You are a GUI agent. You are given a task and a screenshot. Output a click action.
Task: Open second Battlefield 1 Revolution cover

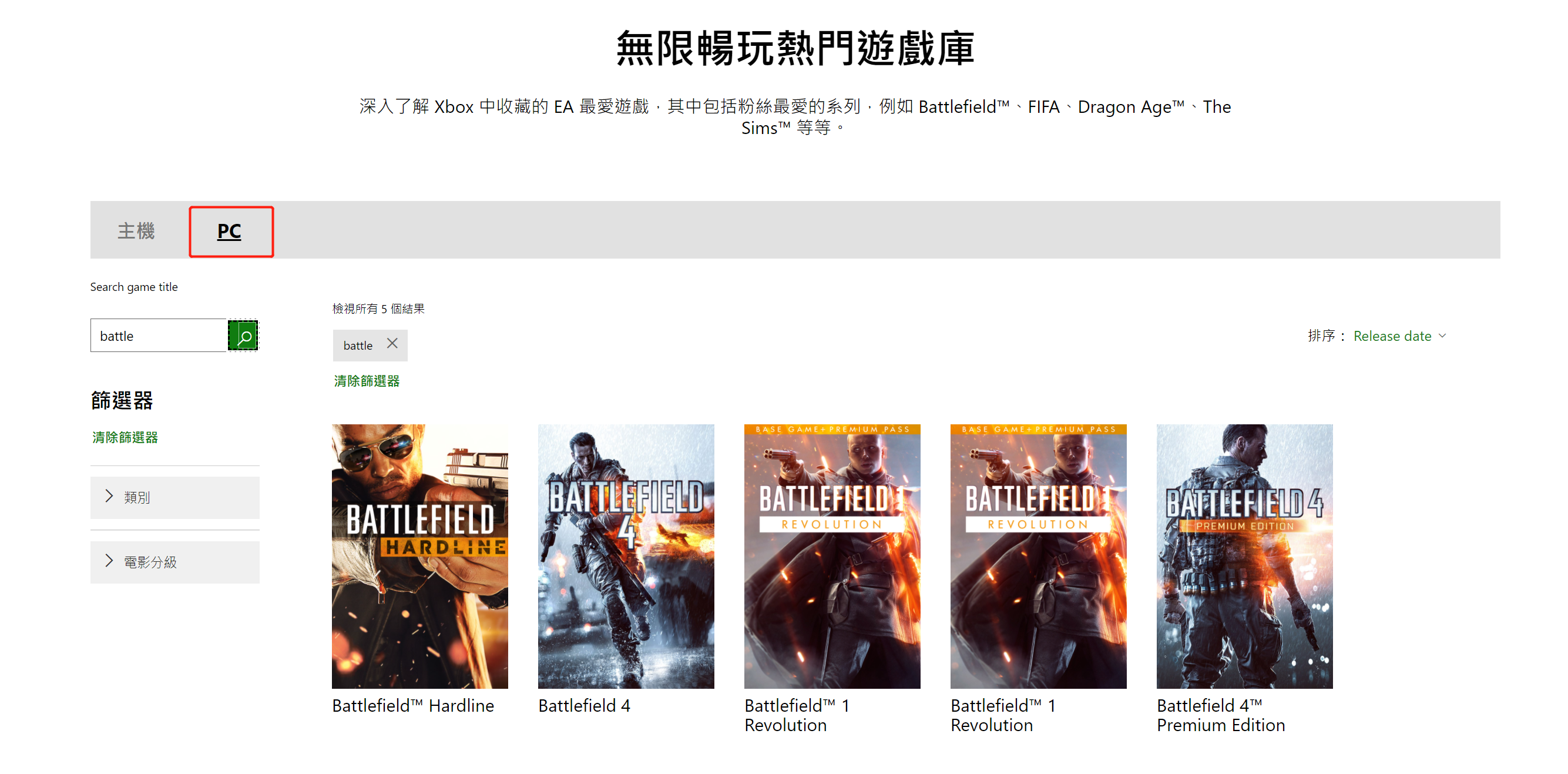point(1038,556)
